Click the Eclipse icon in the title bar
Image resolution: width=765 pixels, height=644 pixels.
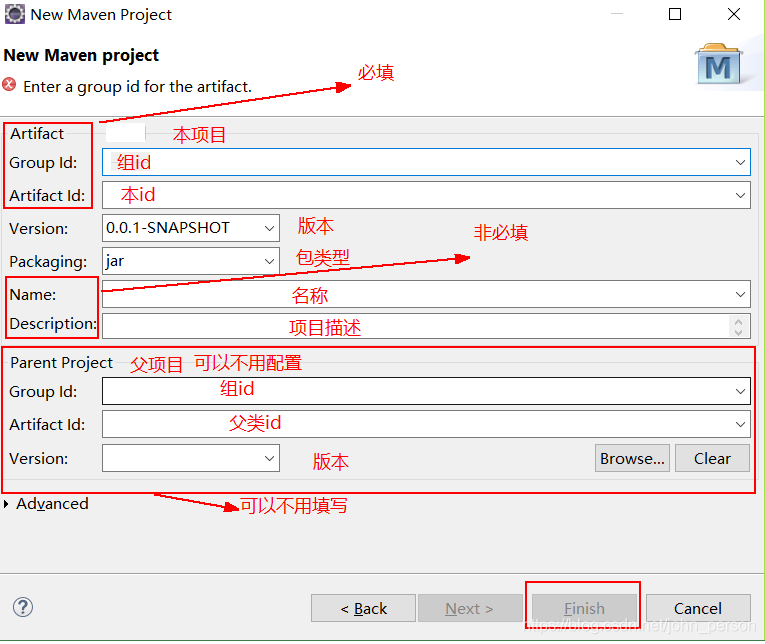[15, 14]
